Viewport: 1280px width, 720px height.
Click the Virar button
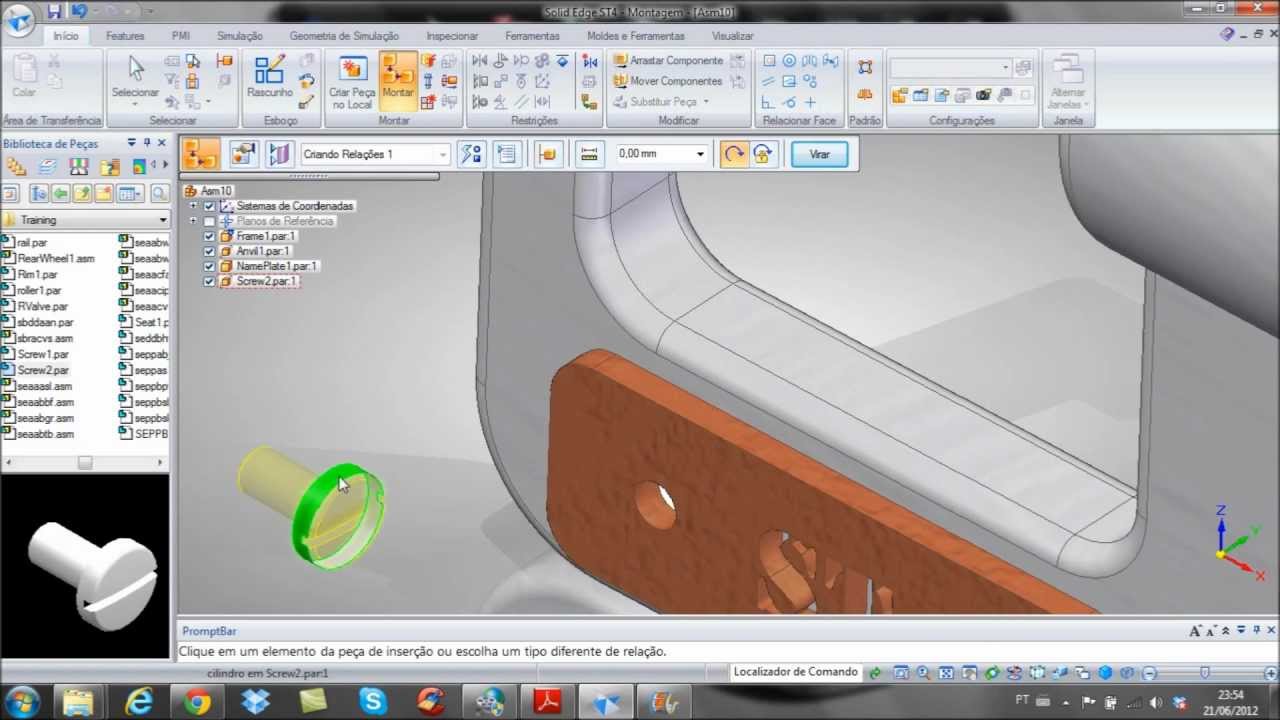pyautogui.click(x=820, y=154)
